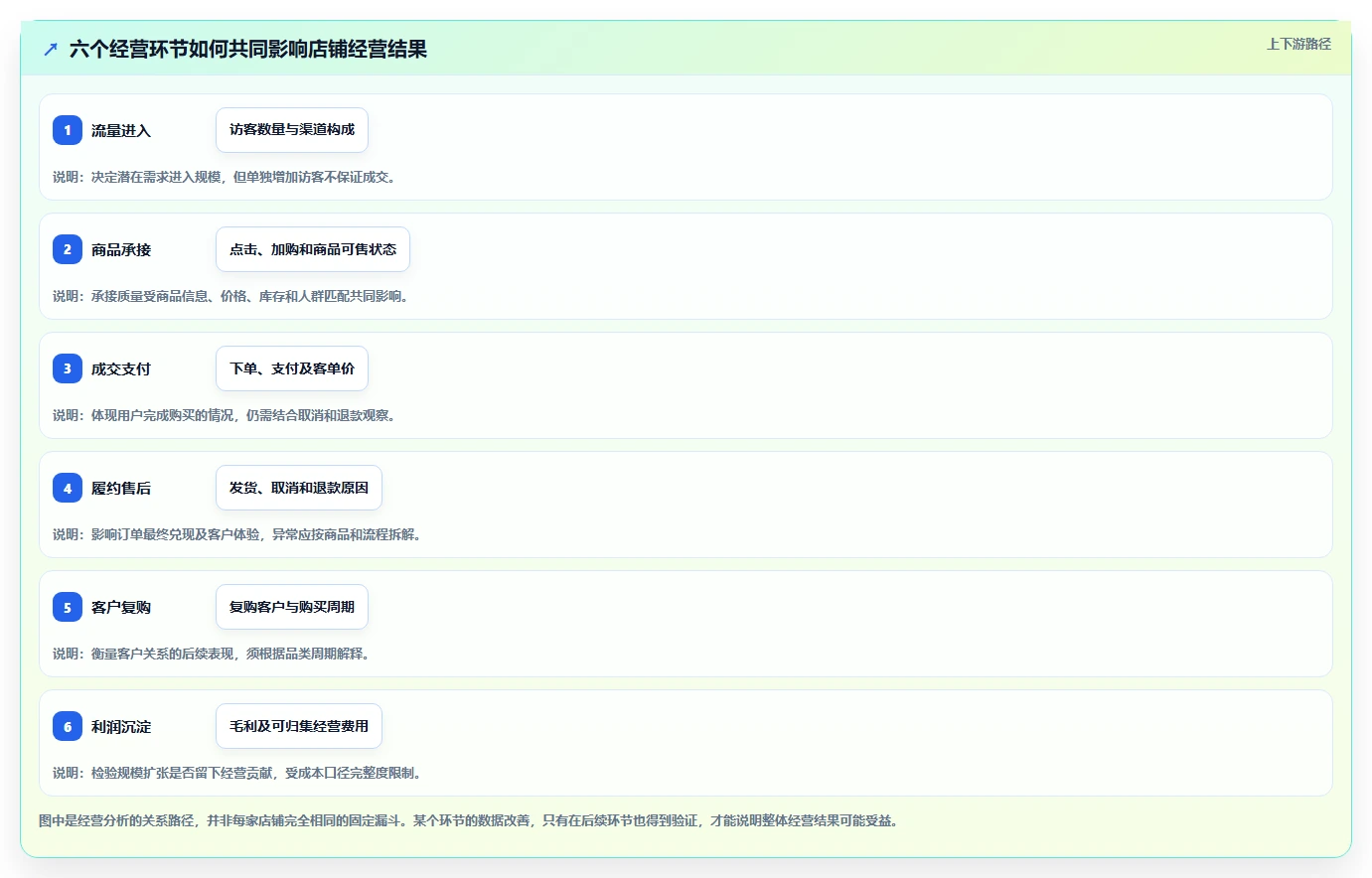
Task: Click the note 影响订单最终兑现及客户体验
Action: coord(175,534)
